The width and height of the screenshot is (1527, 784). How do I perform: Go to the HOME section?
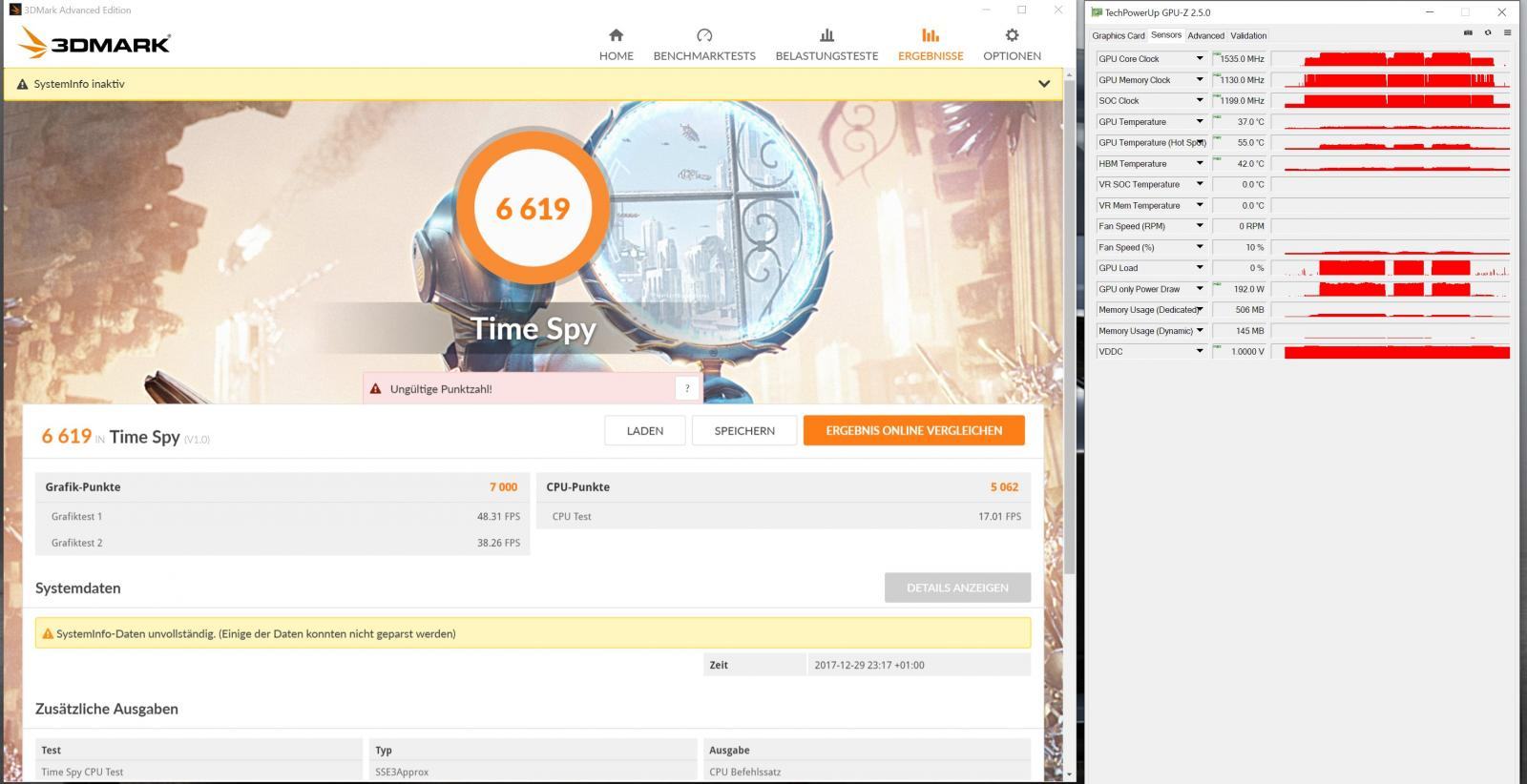[x=616, y=44]
